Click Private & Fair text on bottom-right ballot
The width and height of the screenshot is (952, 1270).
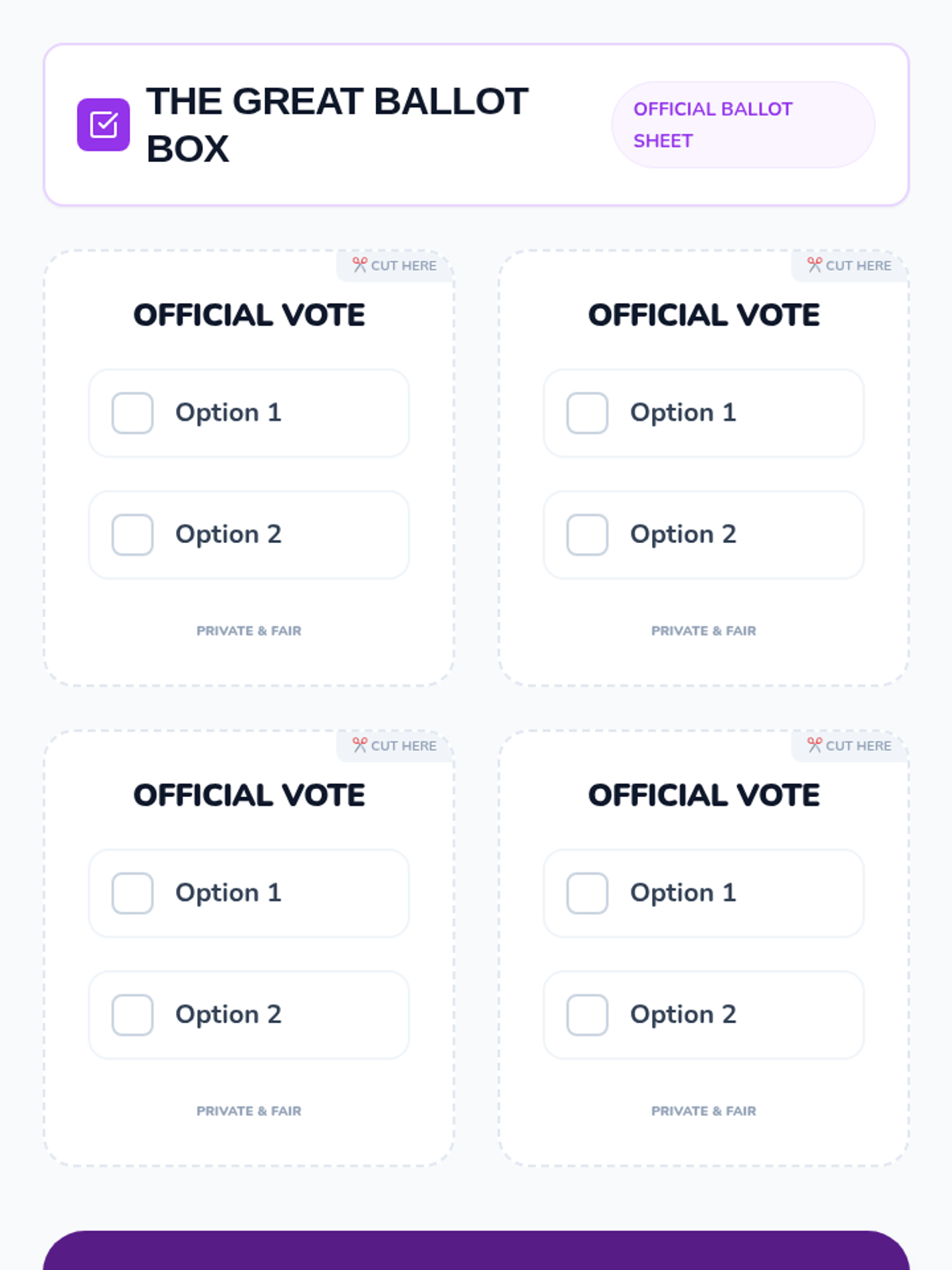click(704, 1111)
